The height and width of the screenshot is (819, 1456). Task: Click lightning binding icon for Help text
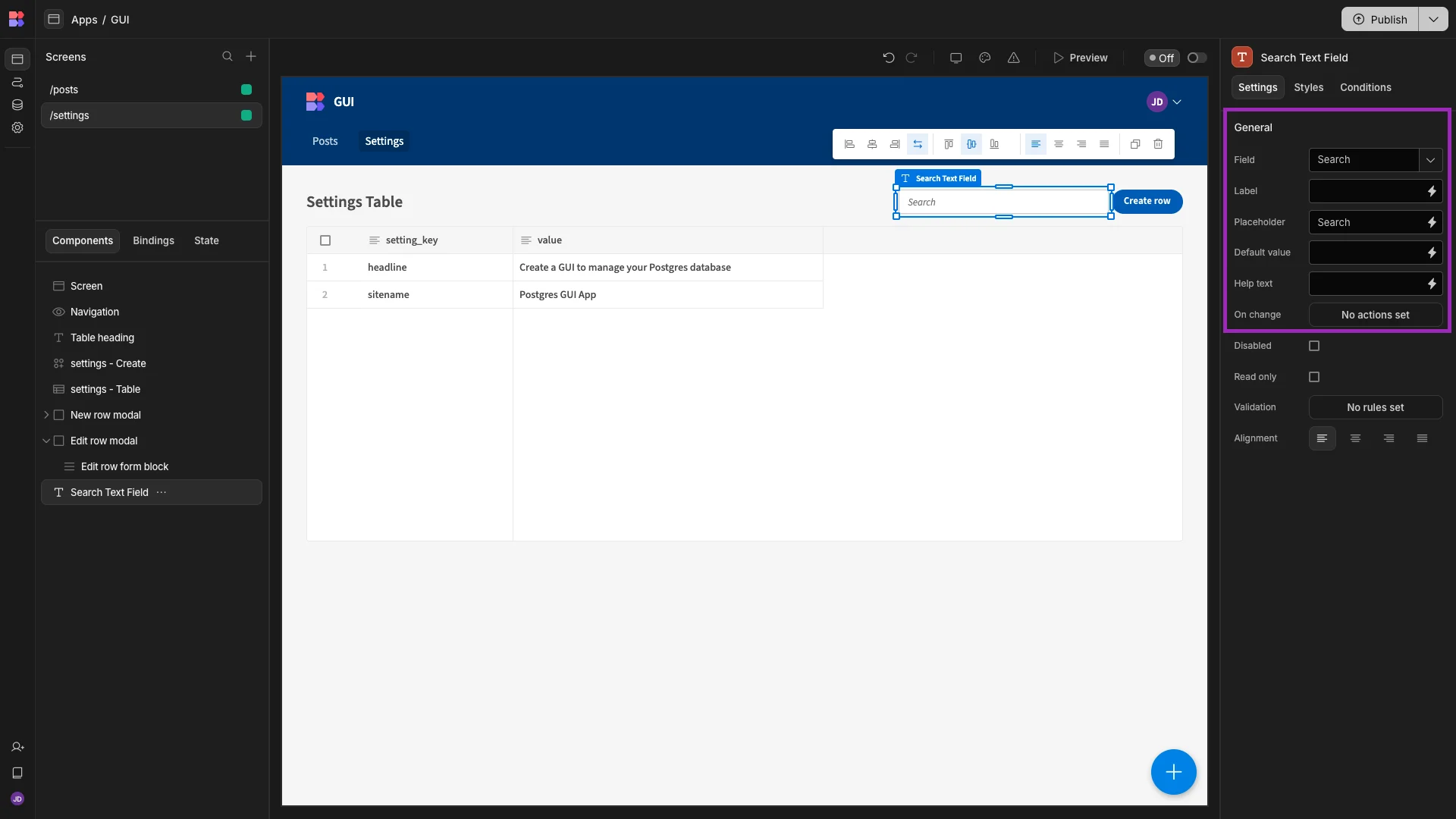[1432, 284]
